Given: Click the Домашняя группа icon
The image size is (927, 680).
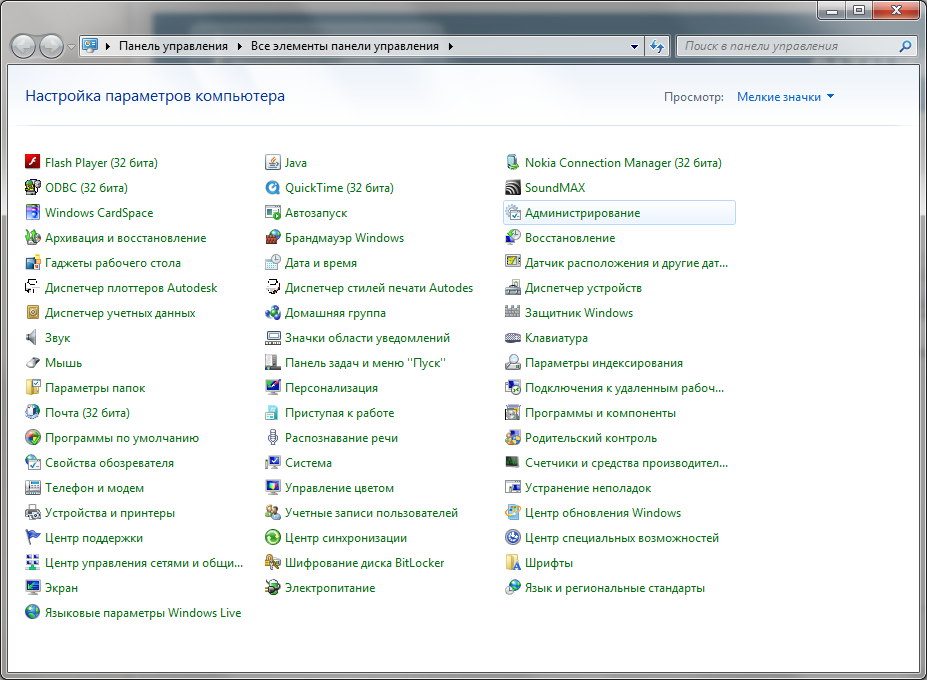Looking at the screenshot, I should (273, 312).
